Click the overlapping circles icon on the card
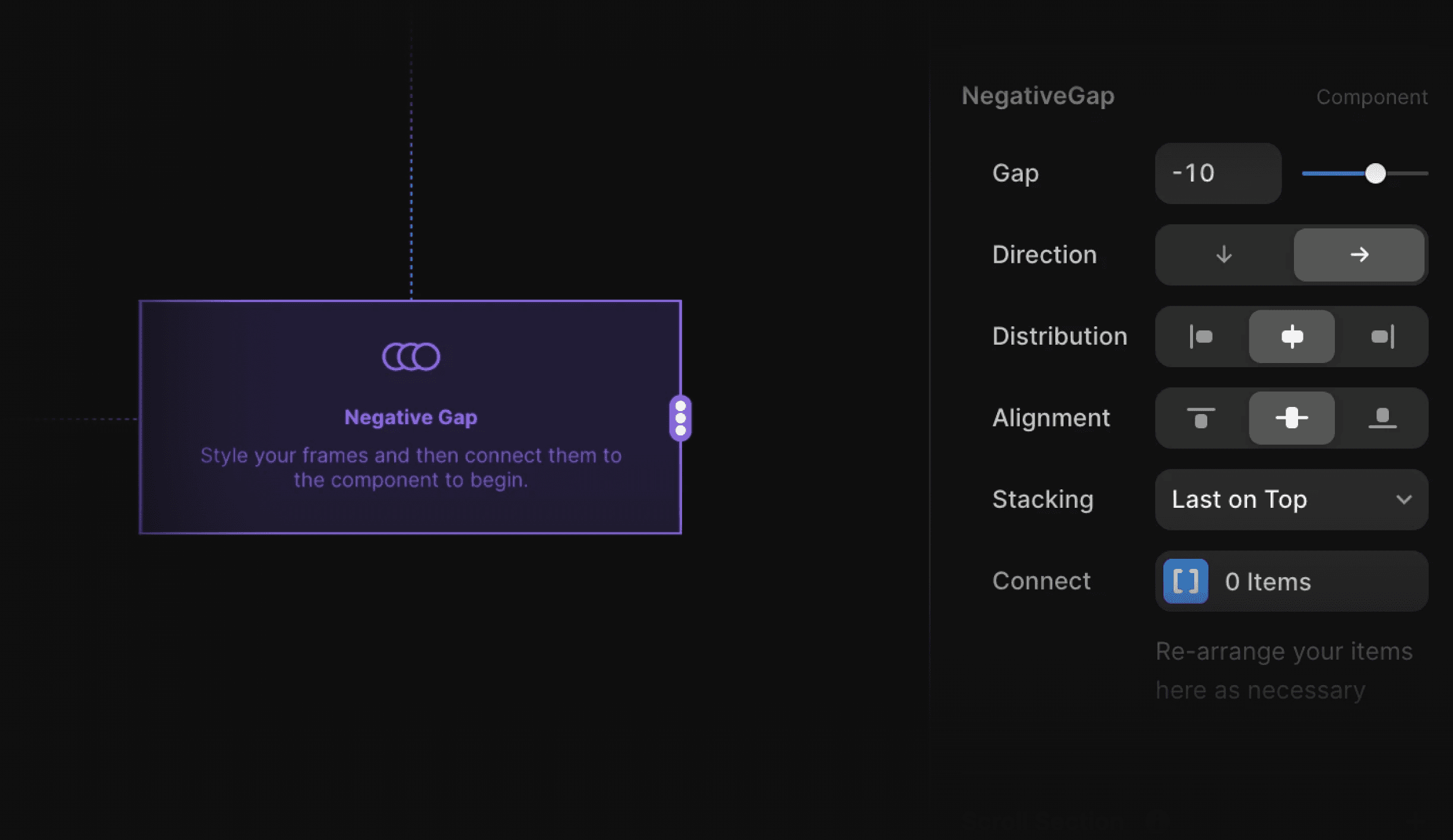This screenshot has height=840, width=1453. (411, 356)
